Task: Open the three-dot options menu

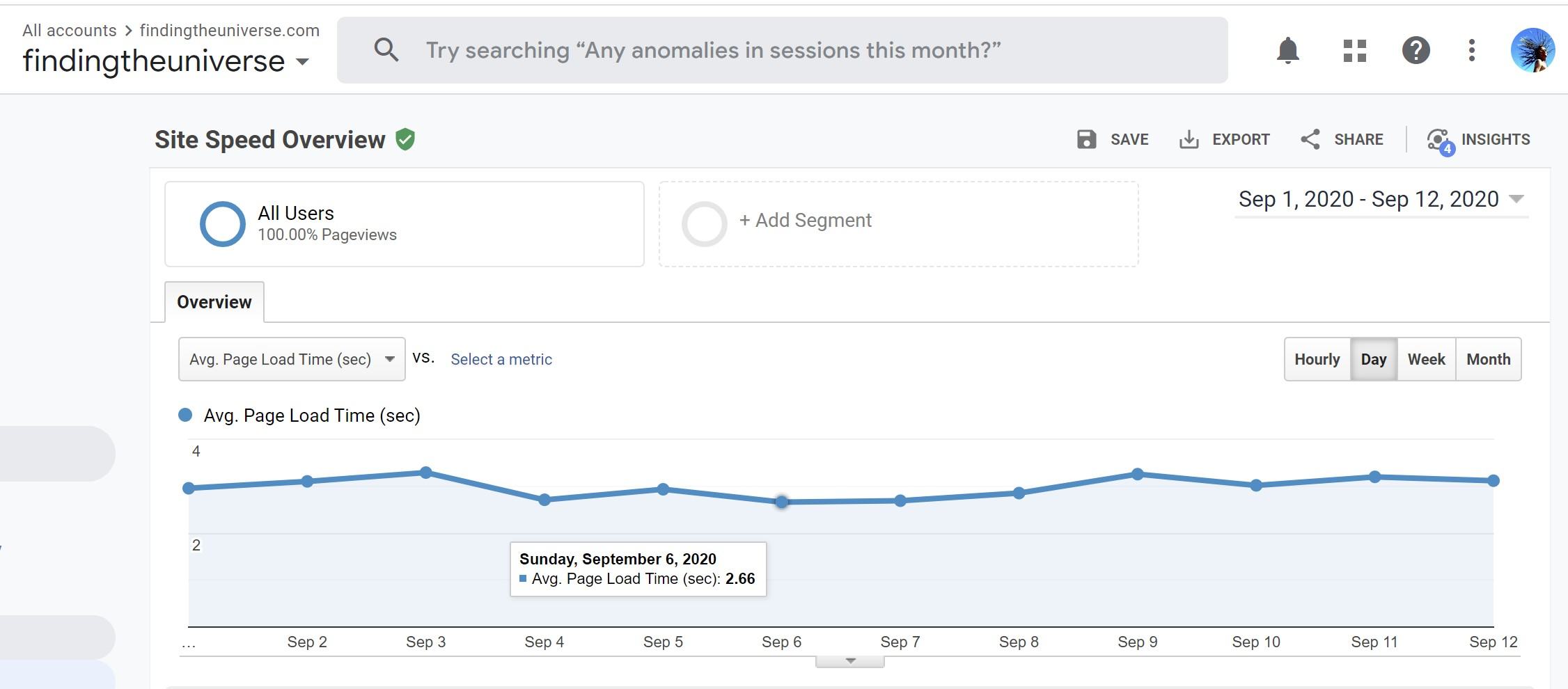Action: pos(1471,51)
